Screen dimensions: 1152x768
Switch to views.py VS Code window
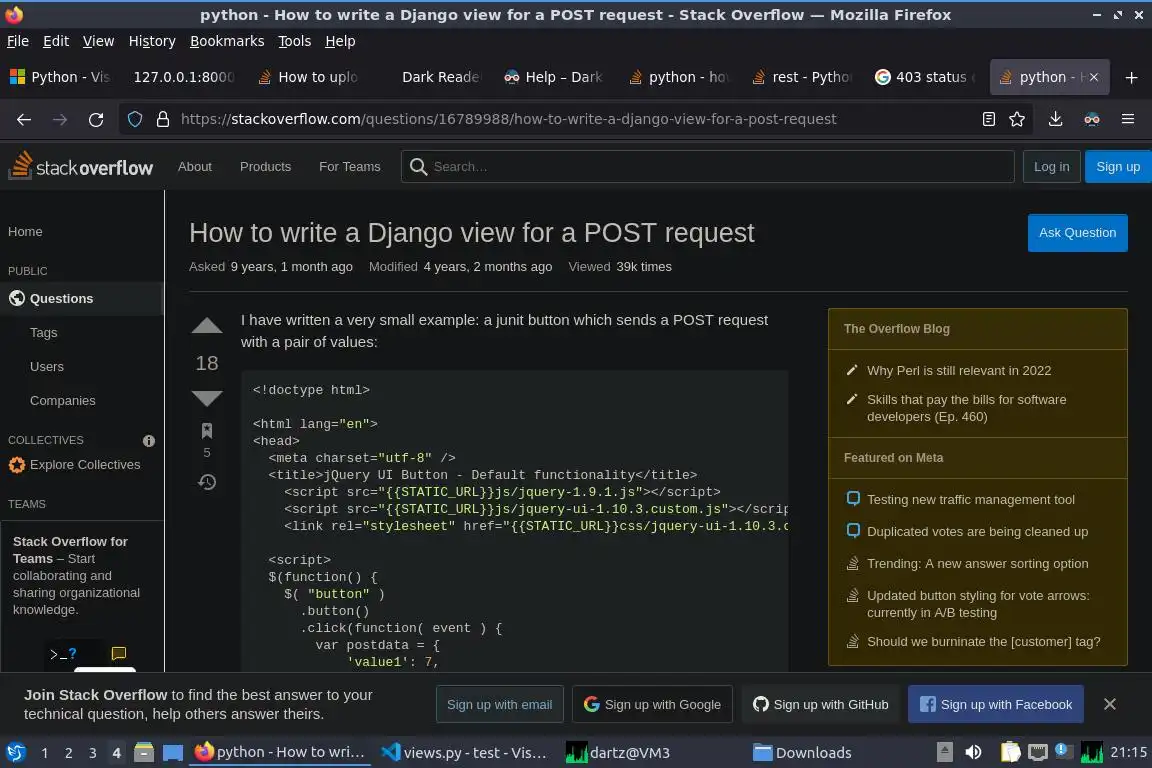[464, 753]
